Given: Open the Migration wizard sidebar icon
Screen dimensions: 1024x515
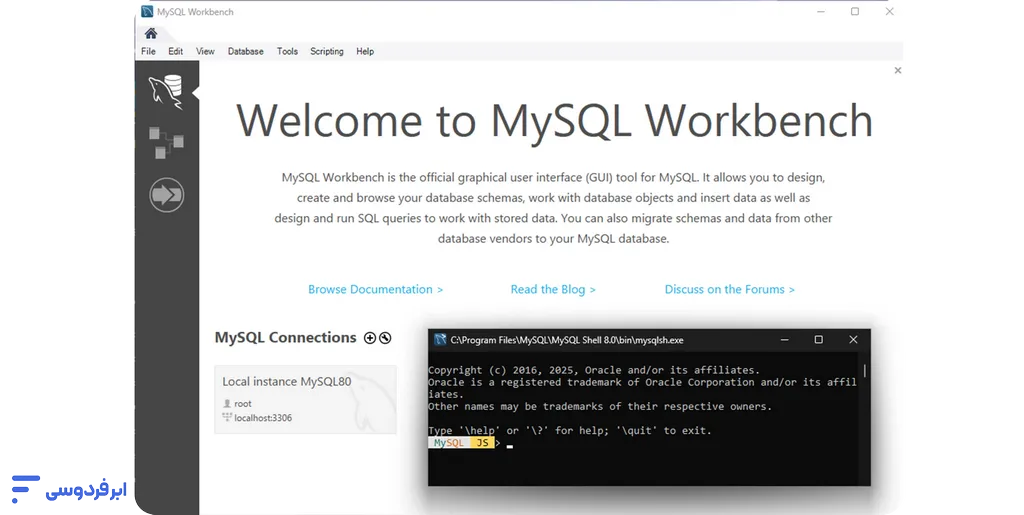Looking at the screenshot, I should (167, 195).
